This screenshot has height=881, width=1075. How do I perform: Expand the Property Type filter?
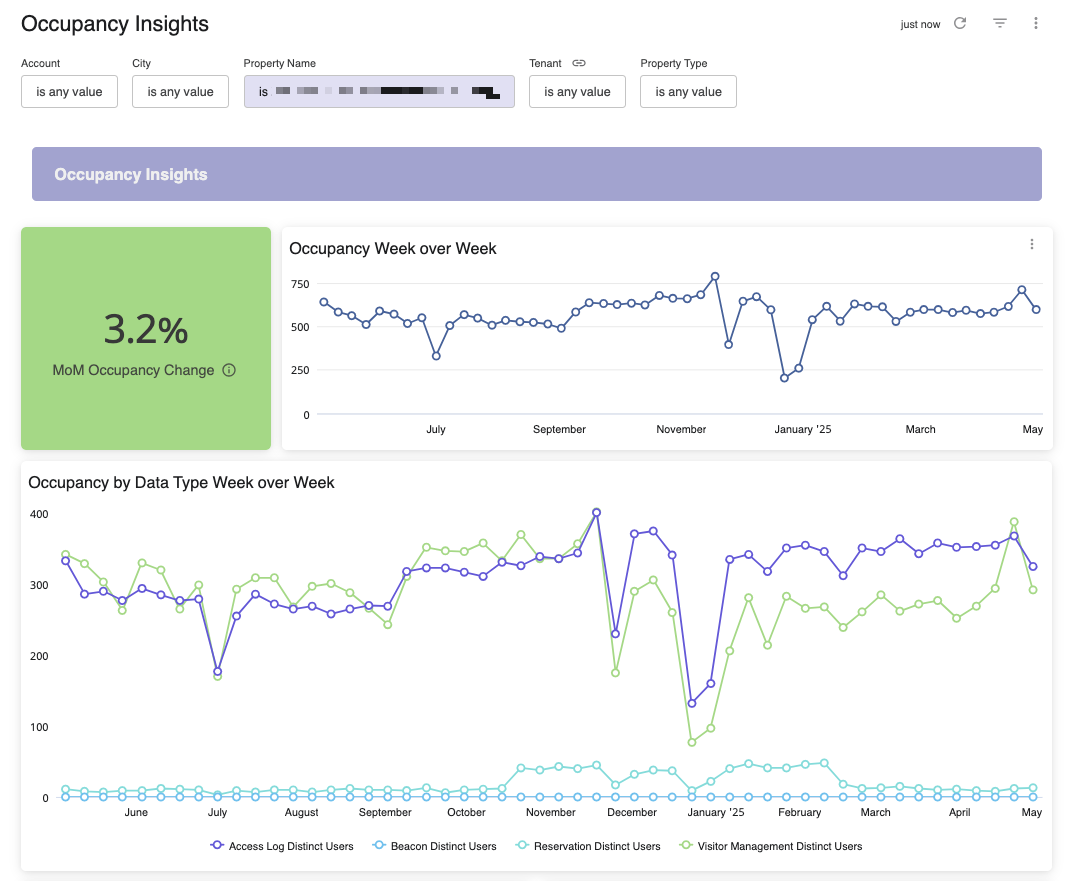tap(688, 92)
